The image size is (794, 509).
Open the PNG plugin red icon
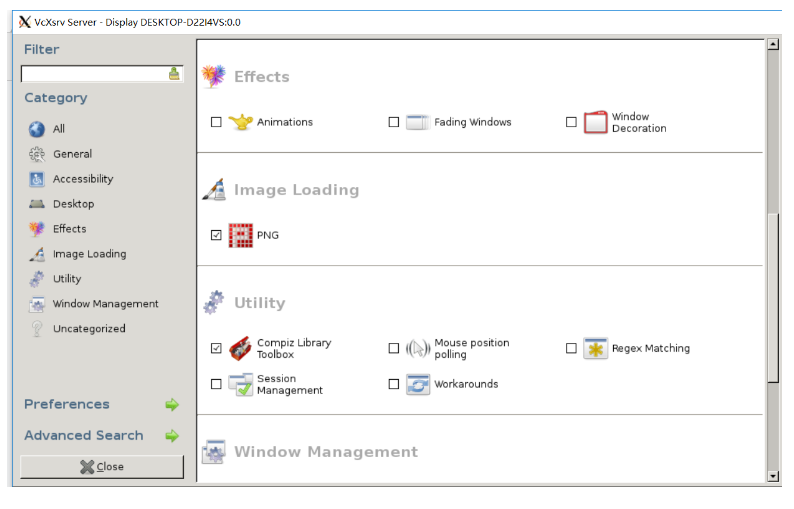(x=241, y=235)
